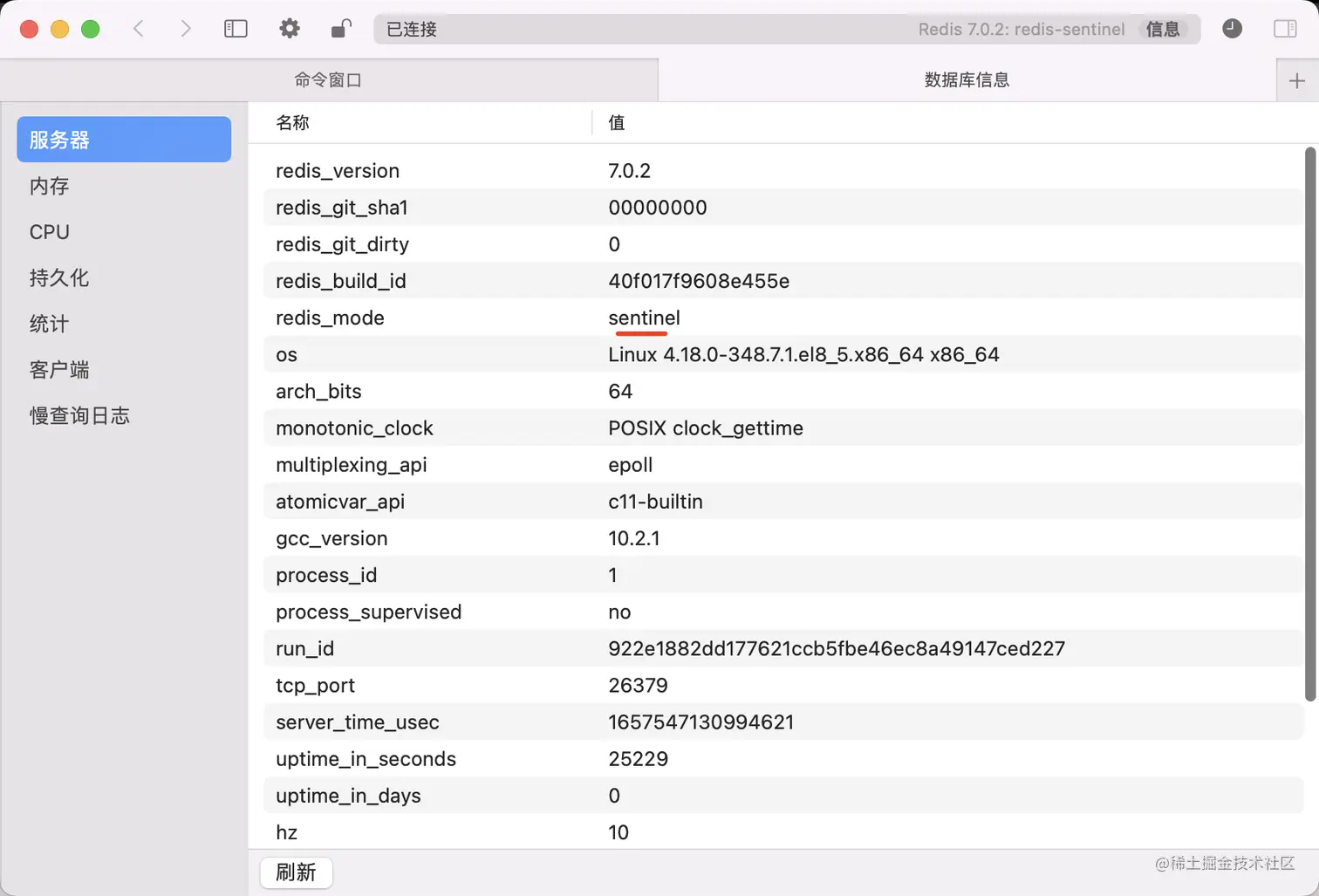The image size is (1319, 896).
Task: Toggle the left sidebar panel icon
Action: pyautogui.click(x=236, y=28)
